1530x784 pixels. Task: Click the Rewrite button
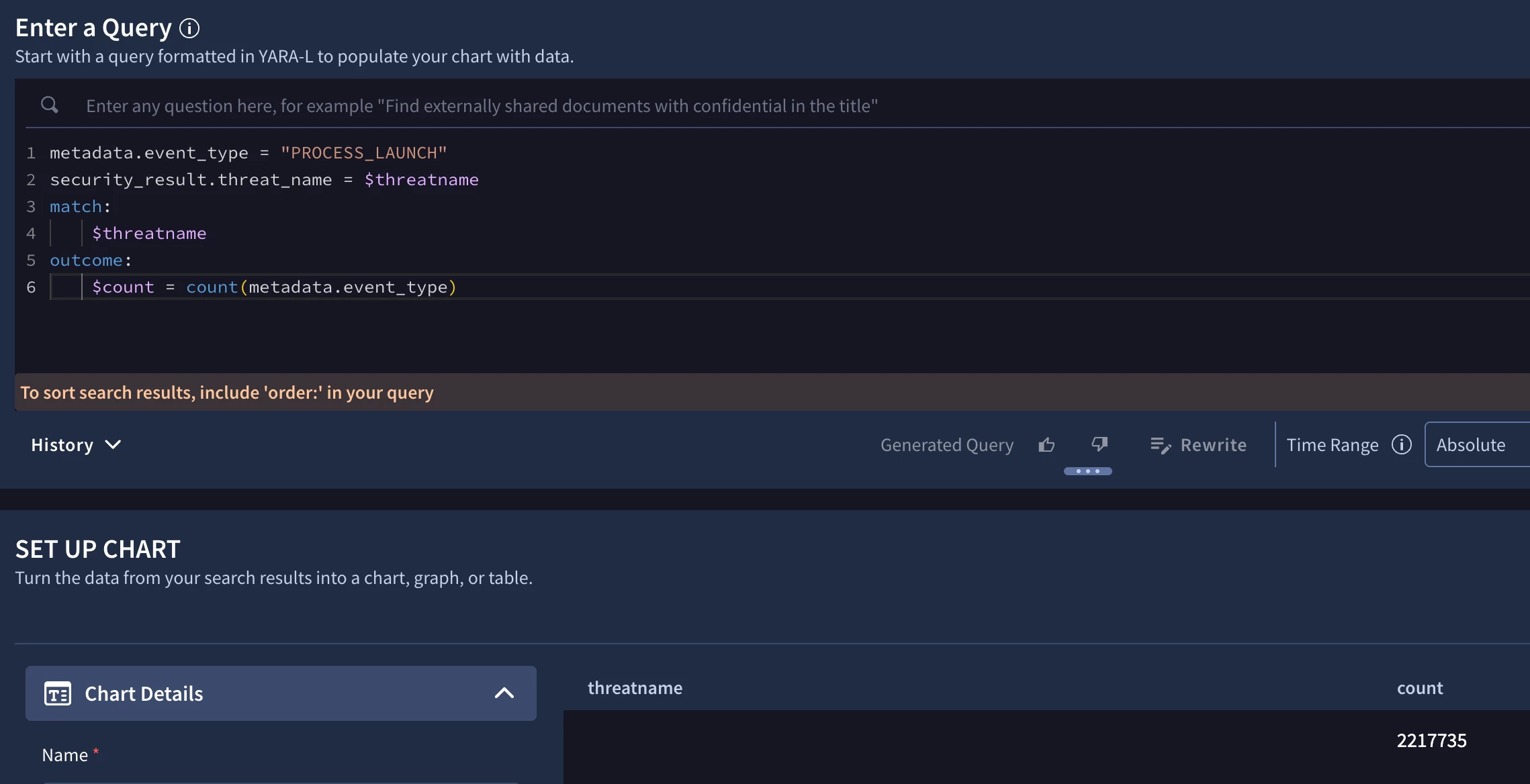pyautogui.click(x=1198, y=445)
